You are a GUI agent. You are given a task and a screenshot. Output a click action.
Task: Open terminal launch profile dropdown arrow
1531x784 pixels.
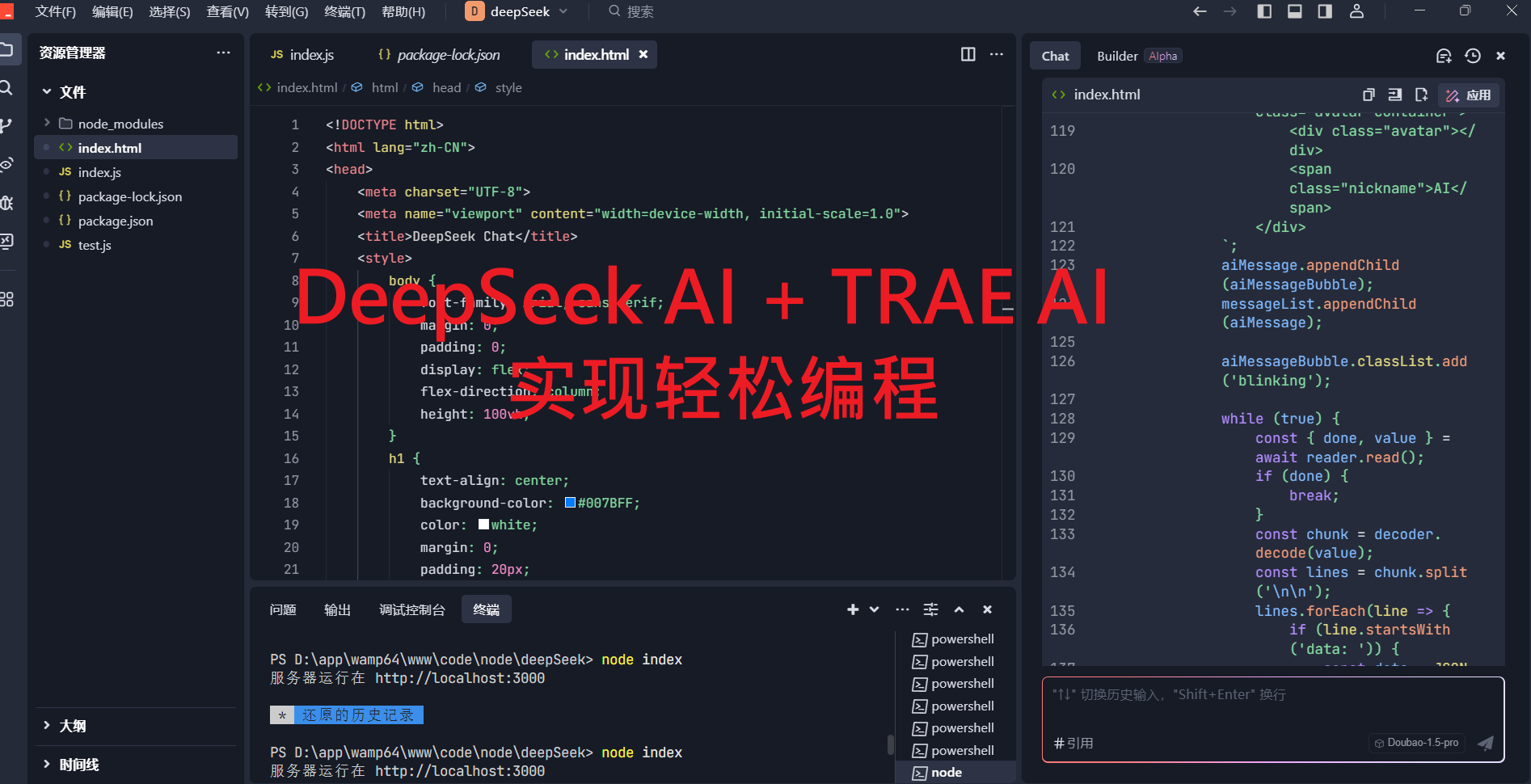tap(874, 609)
